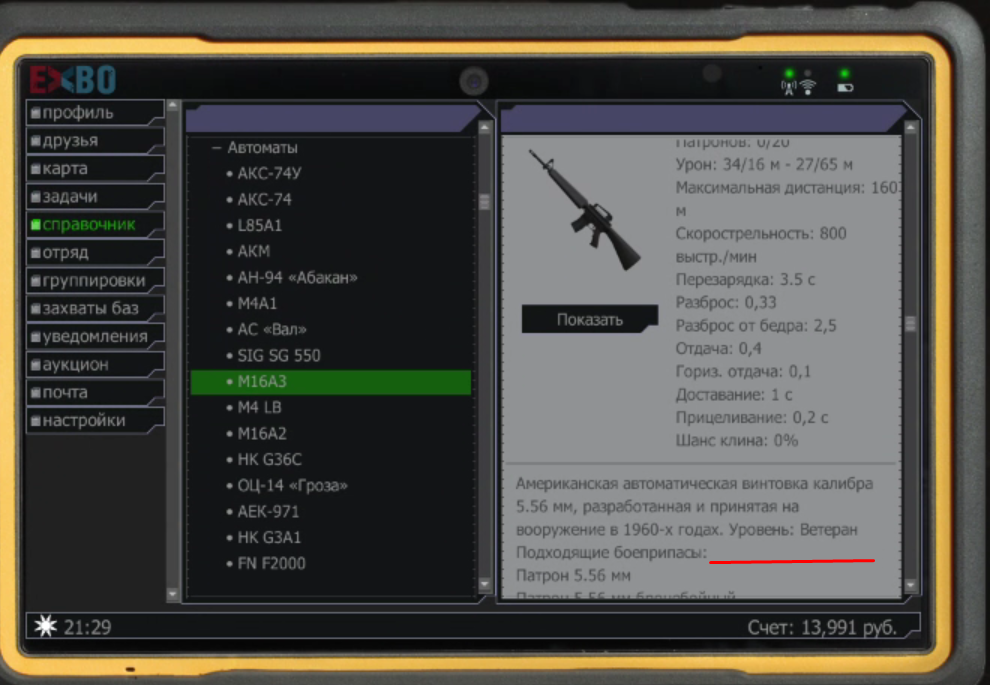The width and height of the screenshot is (990, 685).
Task: Click the down arrow on the details panel scrollbar
Action: coord(910,585)
